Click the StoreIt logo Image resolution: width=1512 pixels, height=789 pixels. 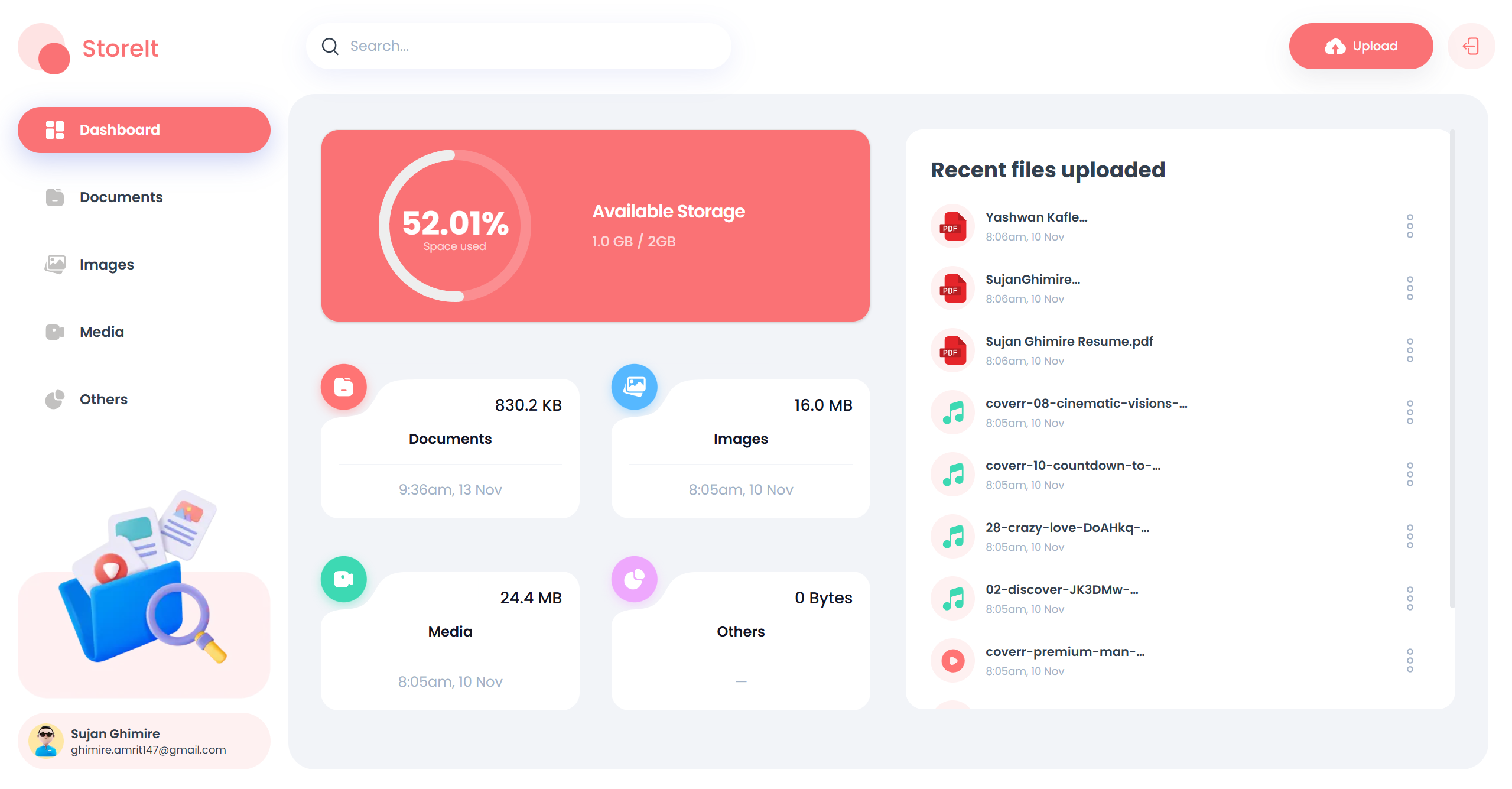(89, 48)
